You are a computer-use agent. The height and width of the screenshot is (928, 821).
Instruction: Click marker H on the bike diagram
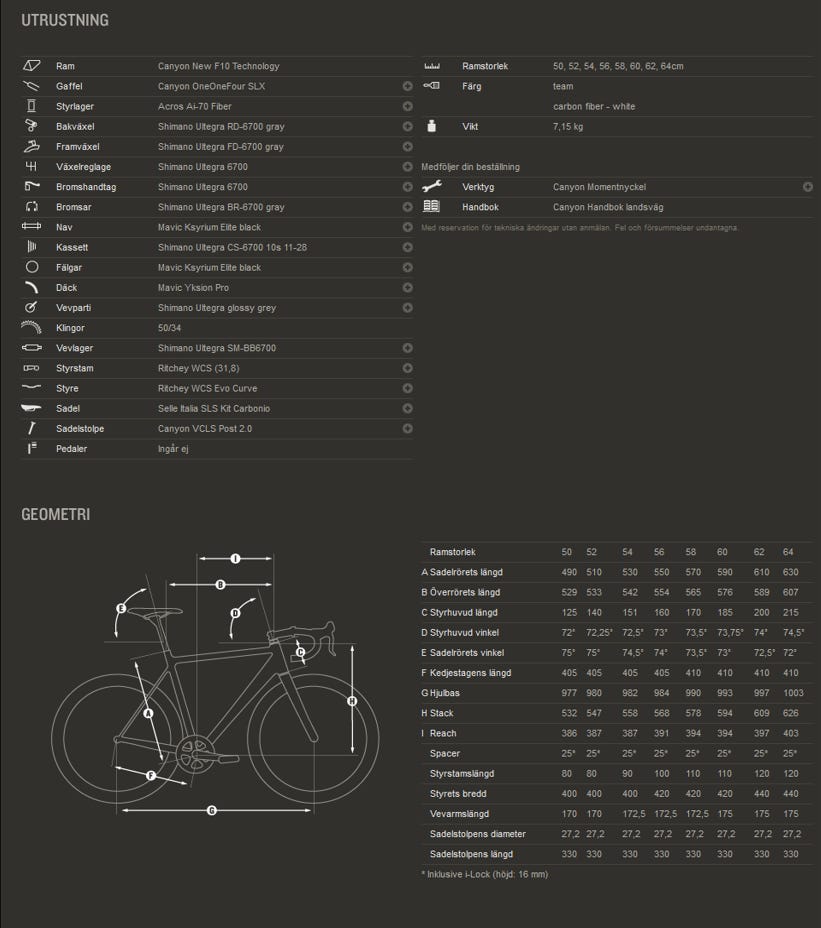pos(352,701)
